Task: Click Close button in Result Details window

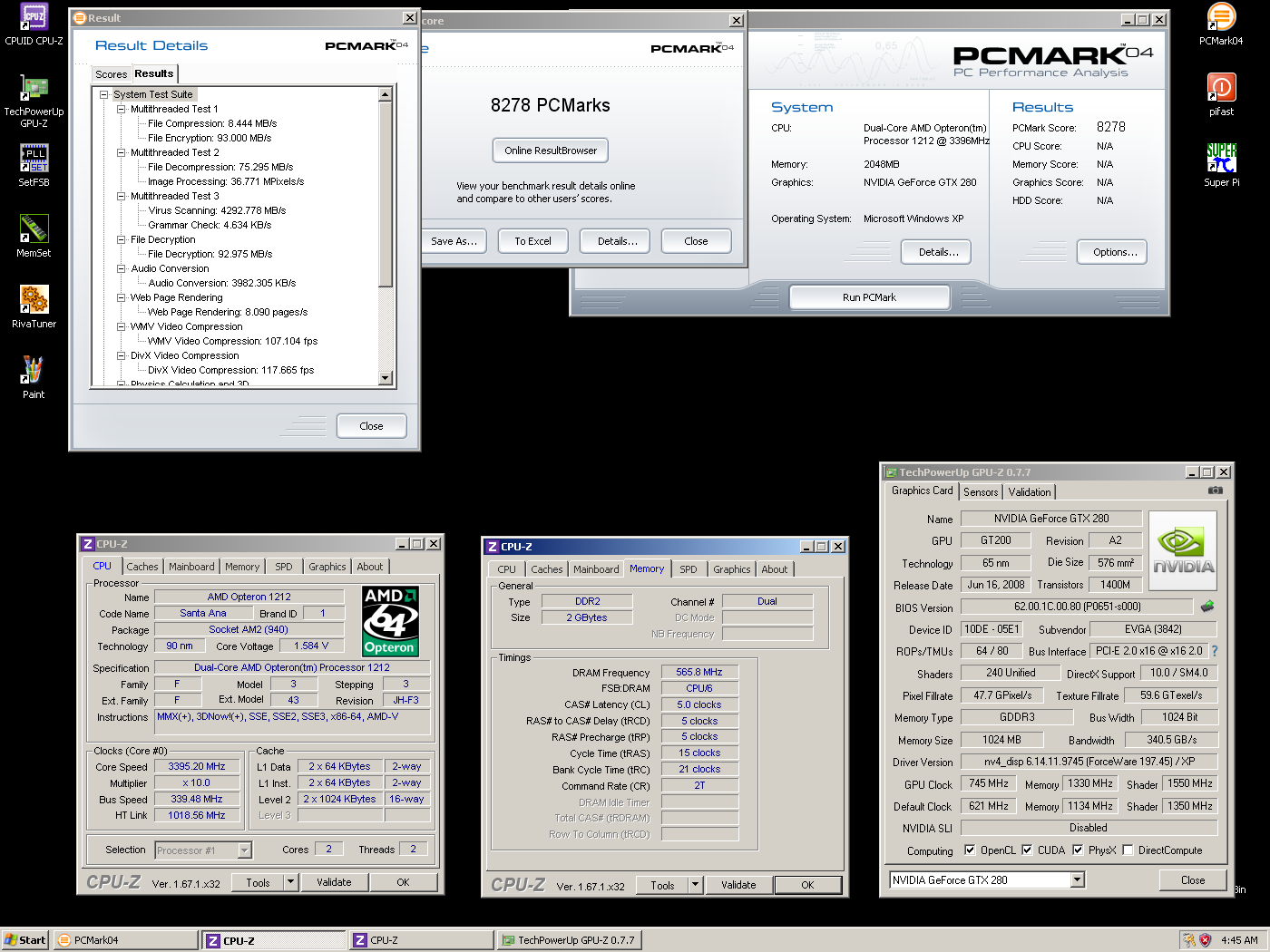Action: [x=371, y=426]
